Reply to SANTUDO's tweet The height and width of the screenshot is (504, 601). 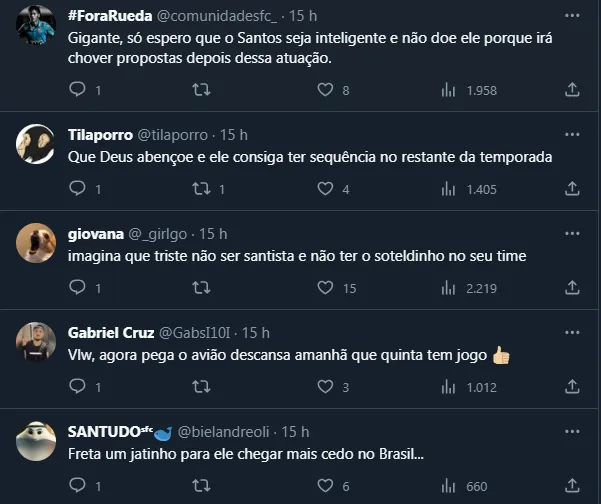click(x=77, y=486)
